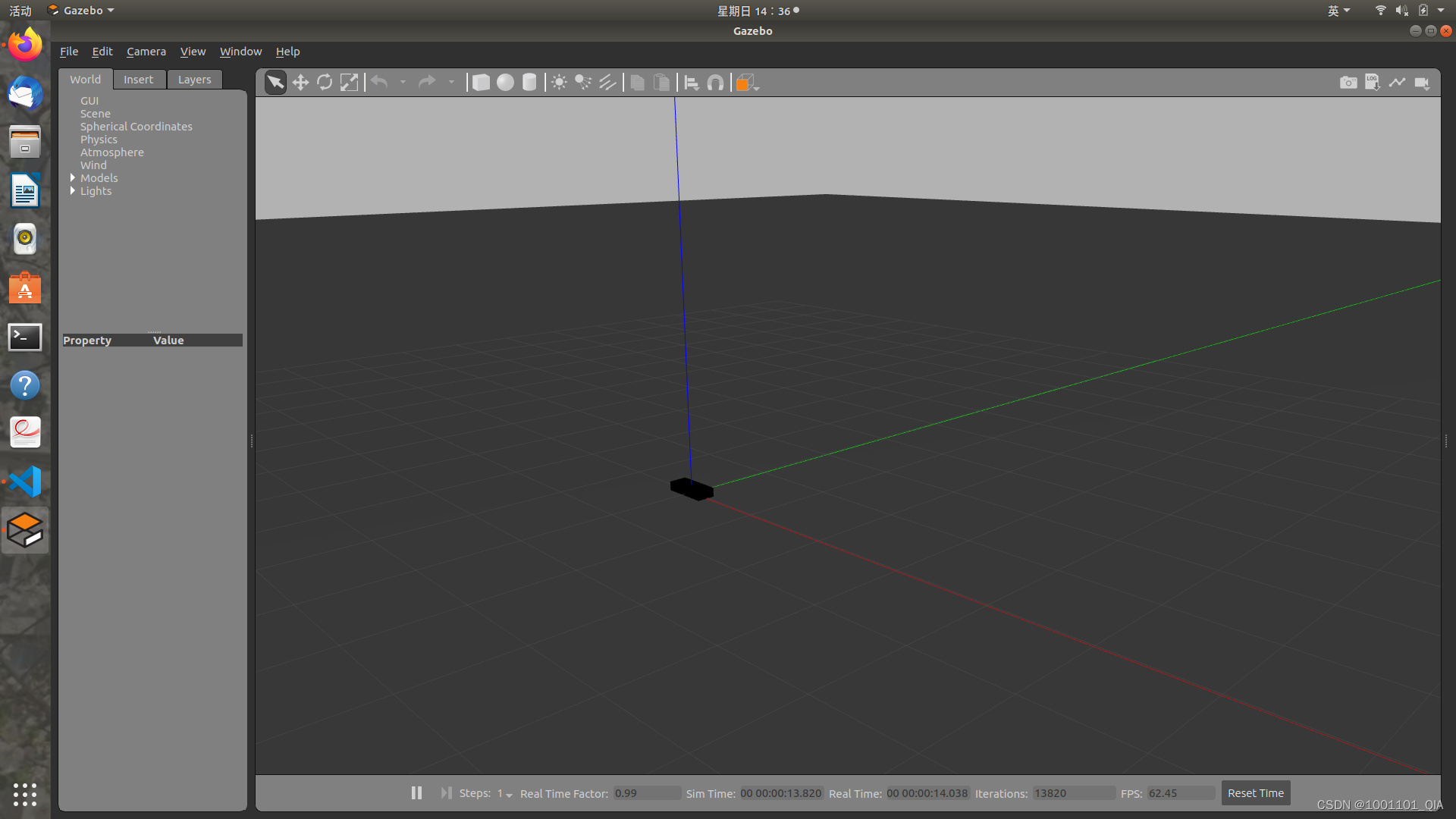
Task: Add a point light
Action: (559, 82)
